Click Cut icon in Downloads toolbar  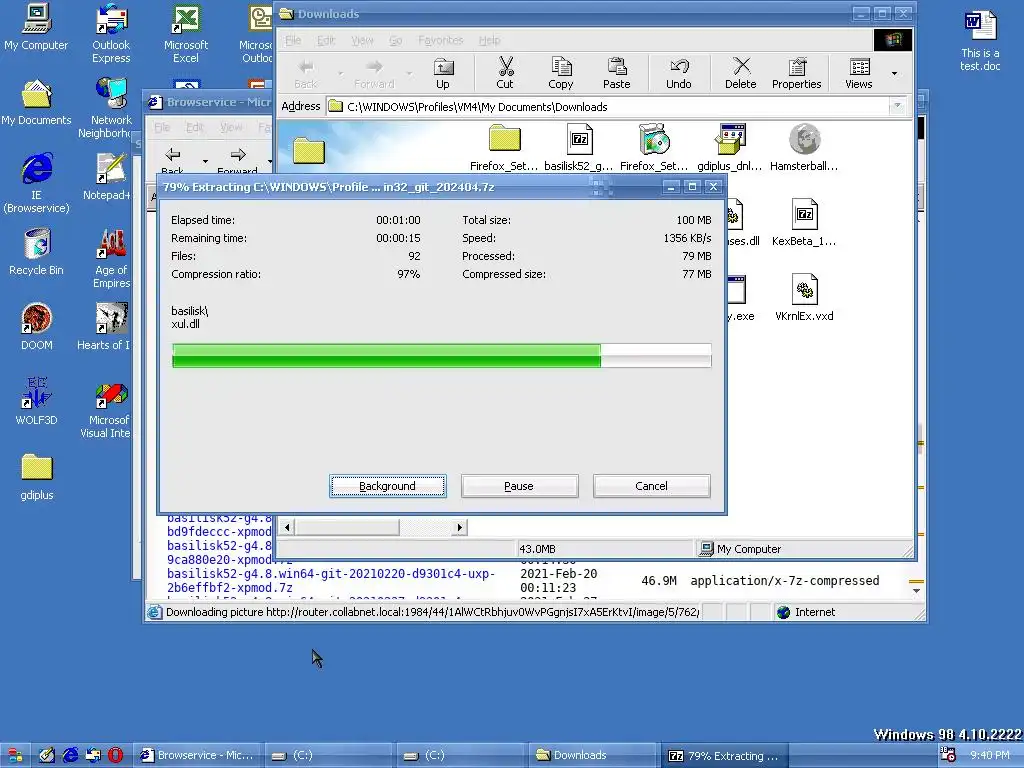505,73
